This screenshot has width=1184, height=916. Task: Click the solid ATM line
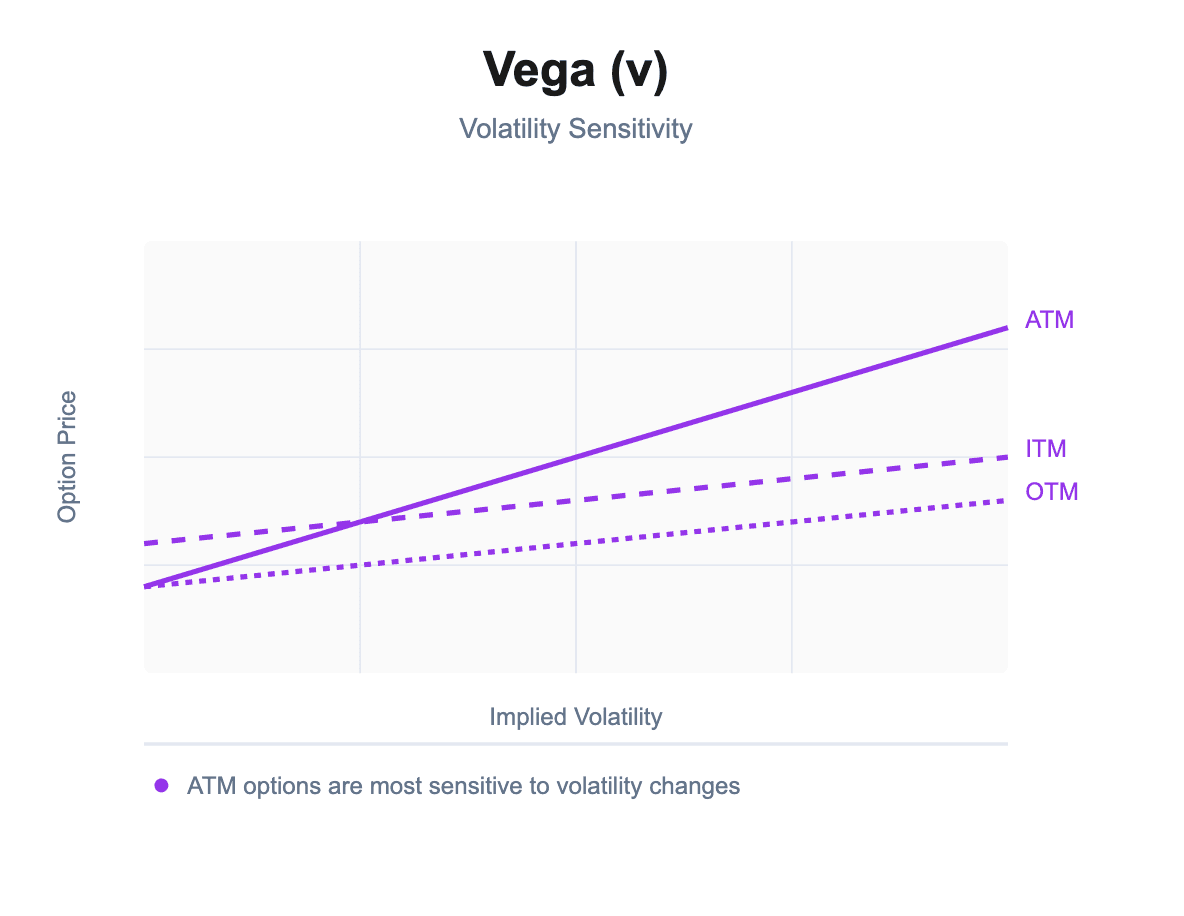[x=792, y=392]
